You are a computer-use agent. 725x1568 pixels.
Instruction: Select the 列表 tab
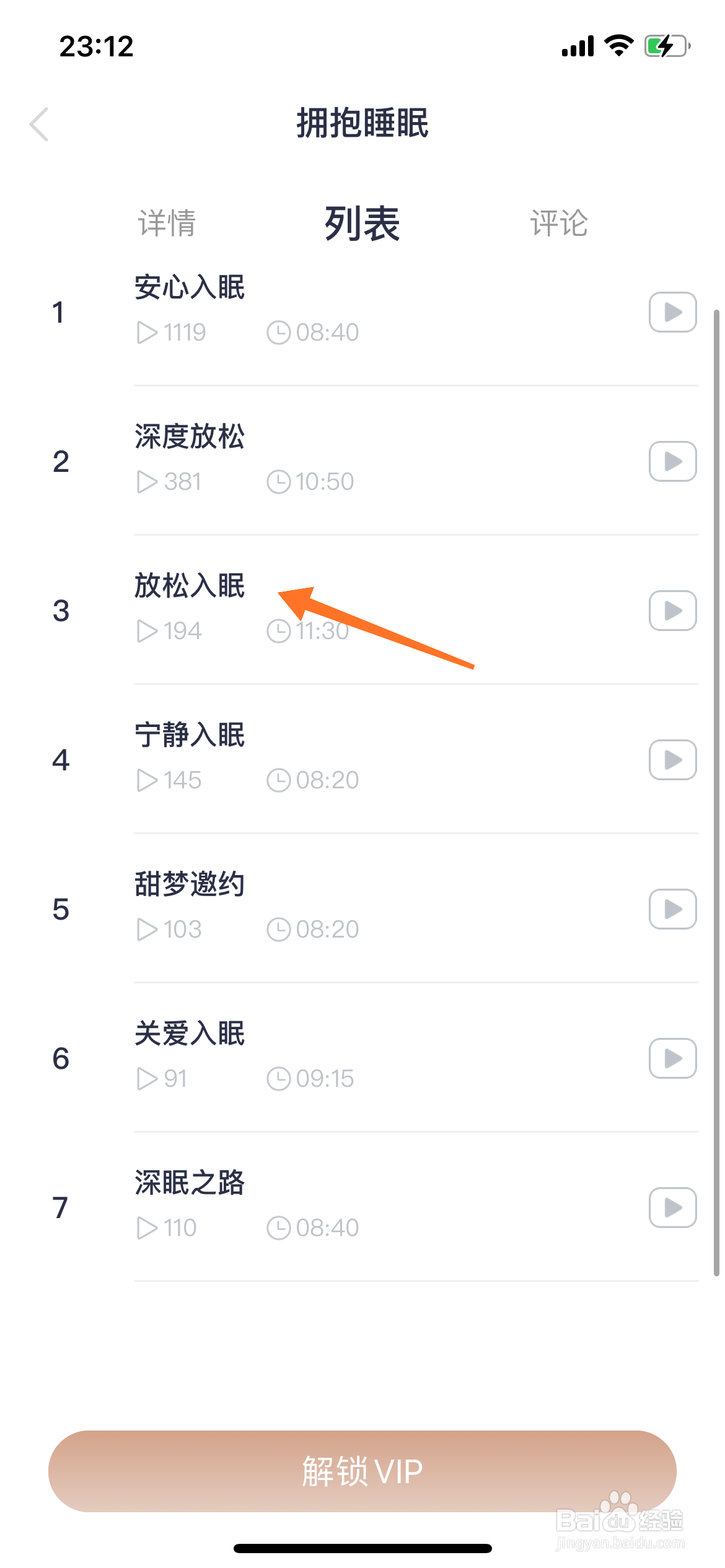click(362, 223)
